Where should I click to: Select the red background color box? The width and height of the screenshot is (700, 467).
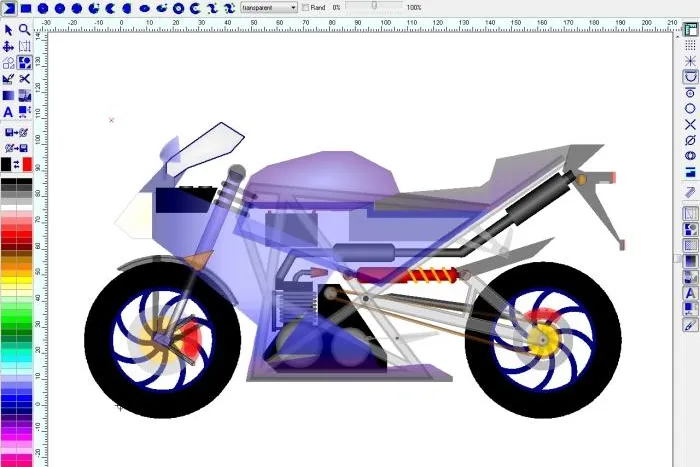coord(27,164)
